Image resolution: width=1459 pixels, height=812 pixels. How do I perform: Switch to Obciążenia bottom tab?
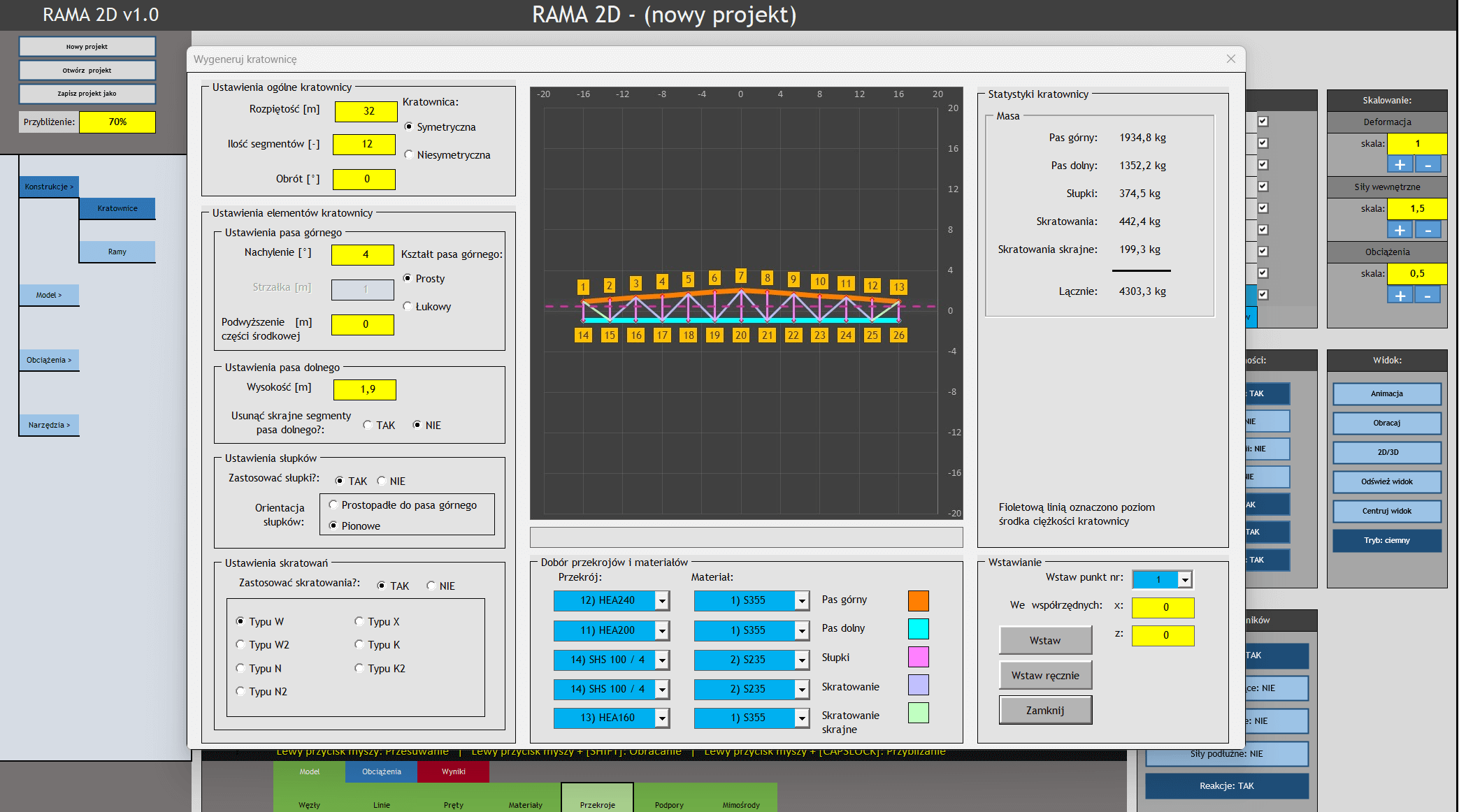pos(381,771)
